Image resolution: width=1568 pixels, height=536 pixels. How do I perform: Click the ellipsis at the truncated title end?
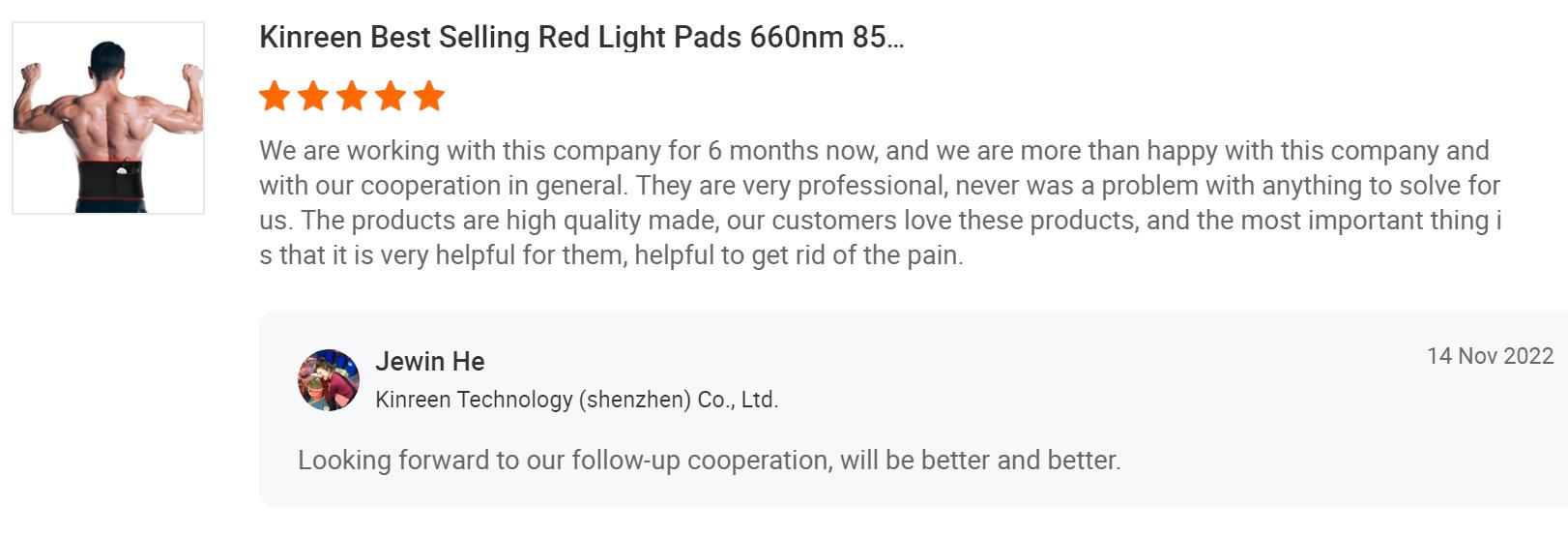(895, 40)
